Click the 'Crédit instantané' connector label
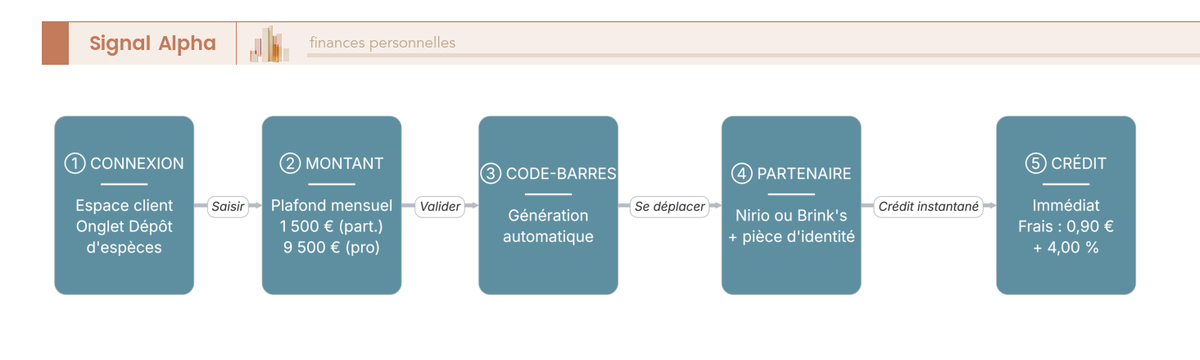This screenshot has height=360, width=1200. (929, 207)
